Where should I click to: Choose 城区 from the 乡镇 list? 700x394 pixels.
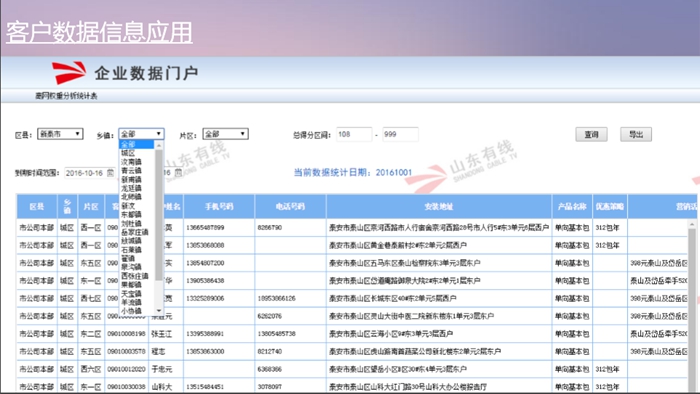pyautogui.click(x=129, y=153)
